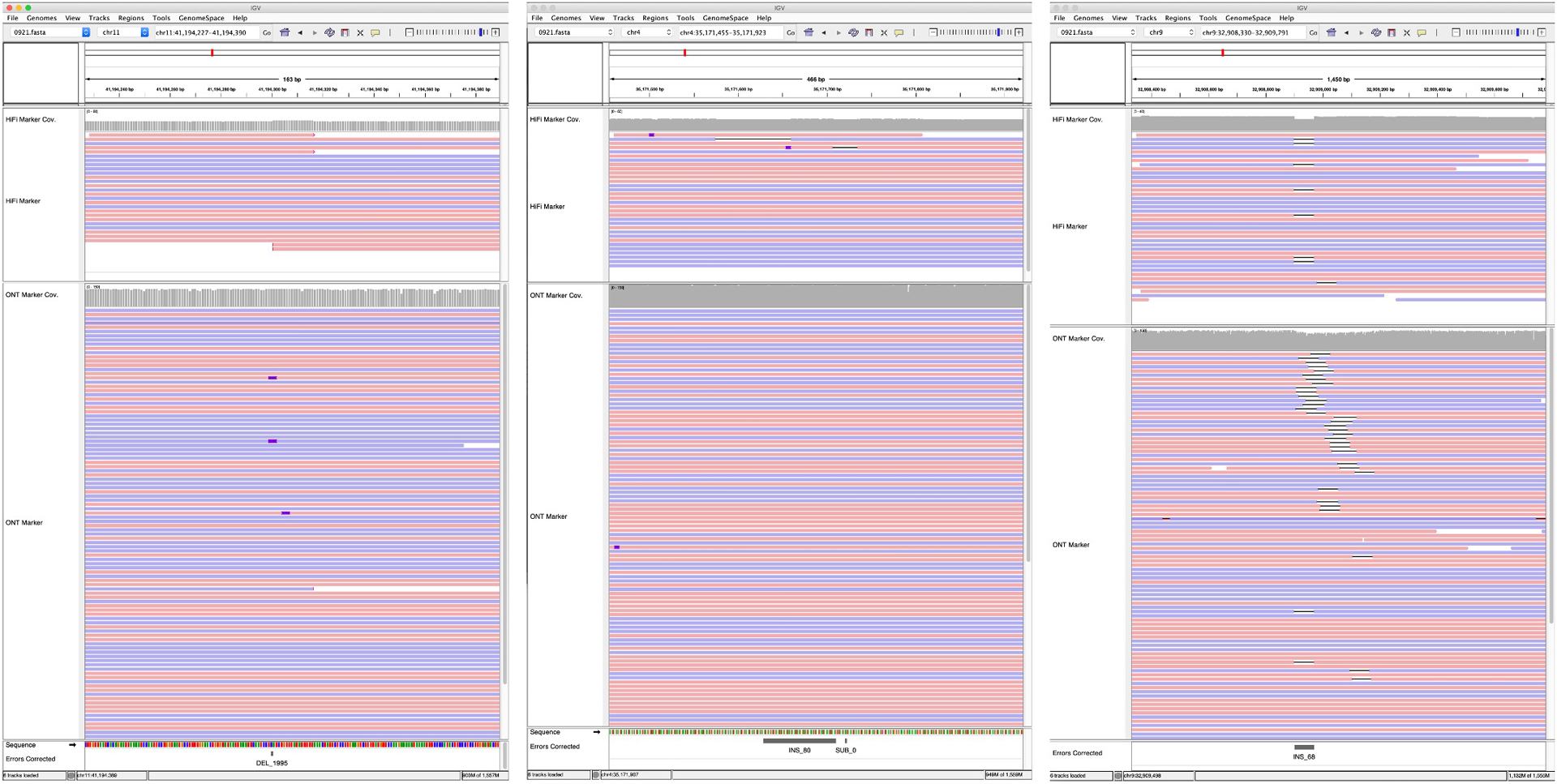Zoom out minus button in right IGV window

[x=1456, y=32]
